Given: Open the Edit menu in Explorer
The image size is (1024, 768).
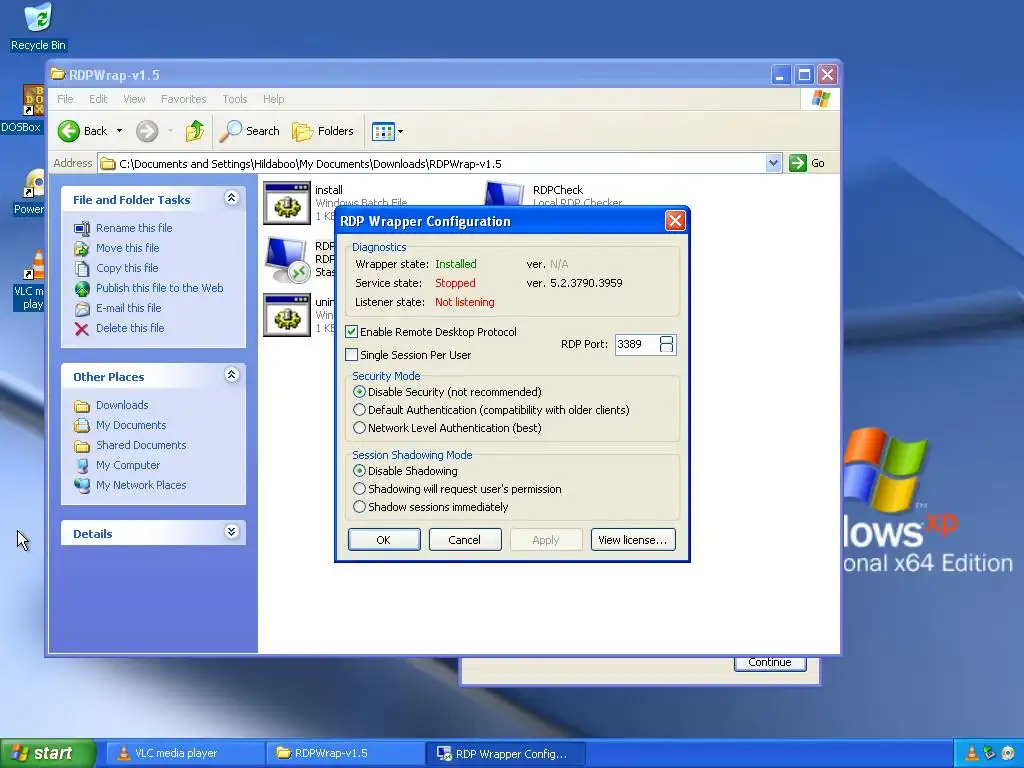Looking at the screenshot, I should 98,99.
